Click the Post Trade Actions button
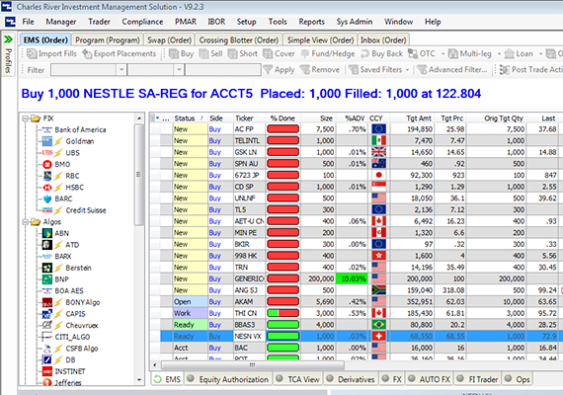The height and width of the screenshot is (395, 563). [x=531, y=70]
